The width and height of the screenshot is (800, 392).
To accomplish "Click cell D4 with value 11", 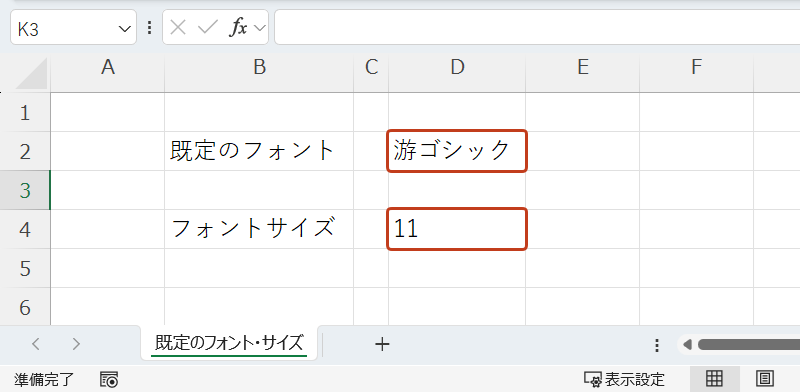I will [457, 229].
